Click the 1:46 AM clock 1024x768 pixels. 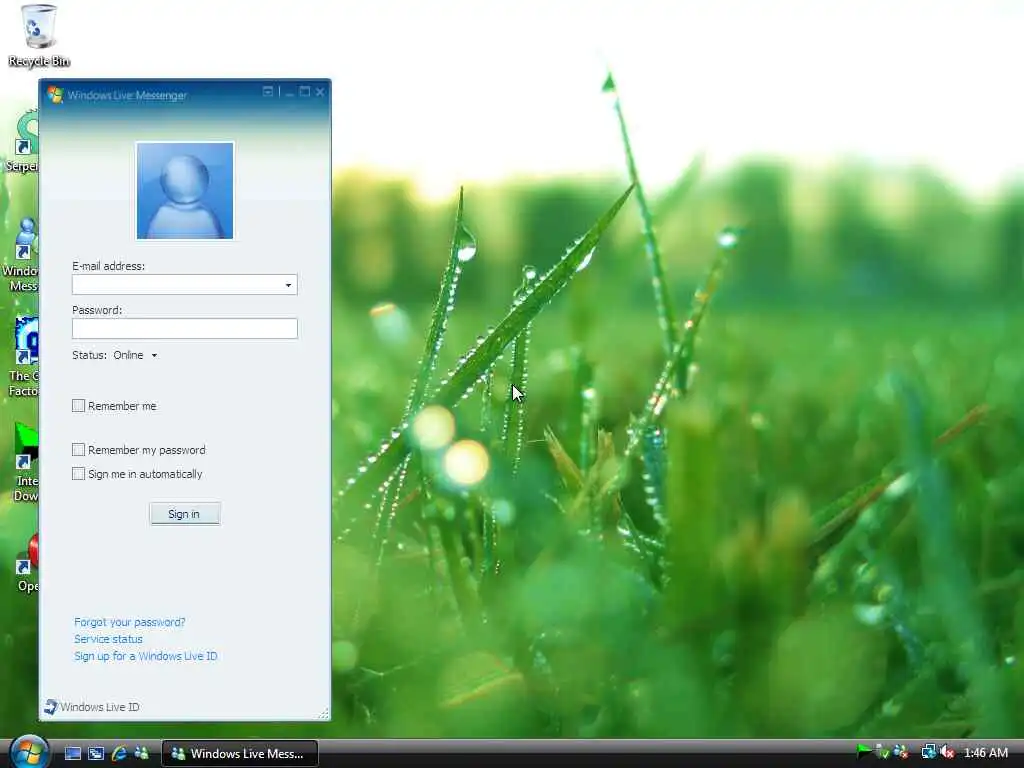(985, 753)
